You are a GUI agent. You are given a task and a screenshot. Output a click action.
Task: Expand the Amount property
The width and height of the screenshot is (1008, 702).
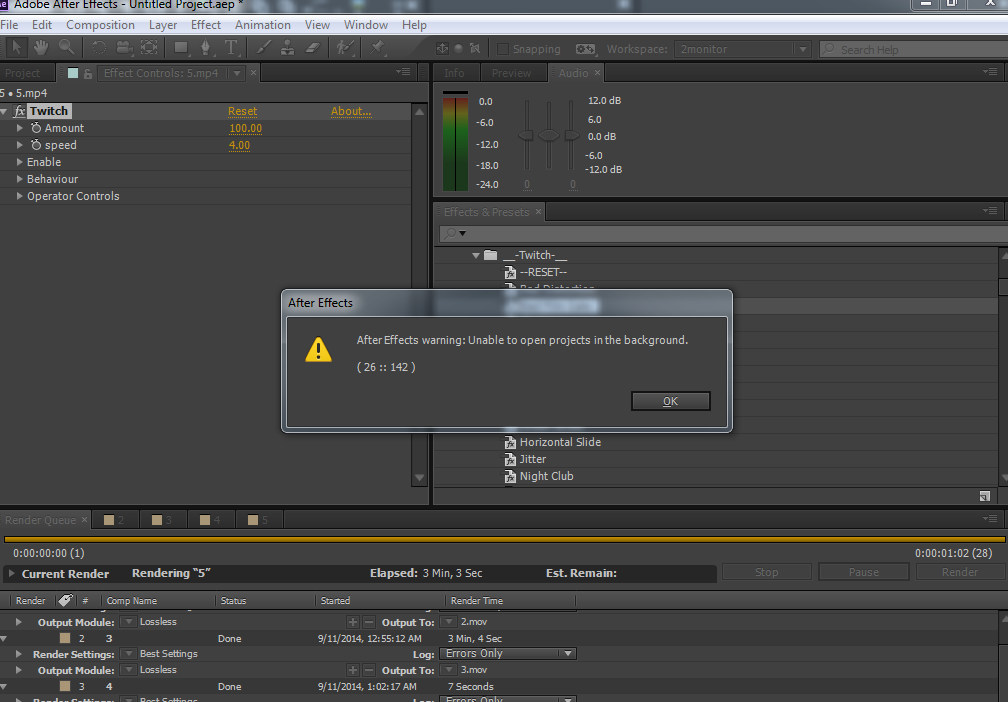(20, 128)
